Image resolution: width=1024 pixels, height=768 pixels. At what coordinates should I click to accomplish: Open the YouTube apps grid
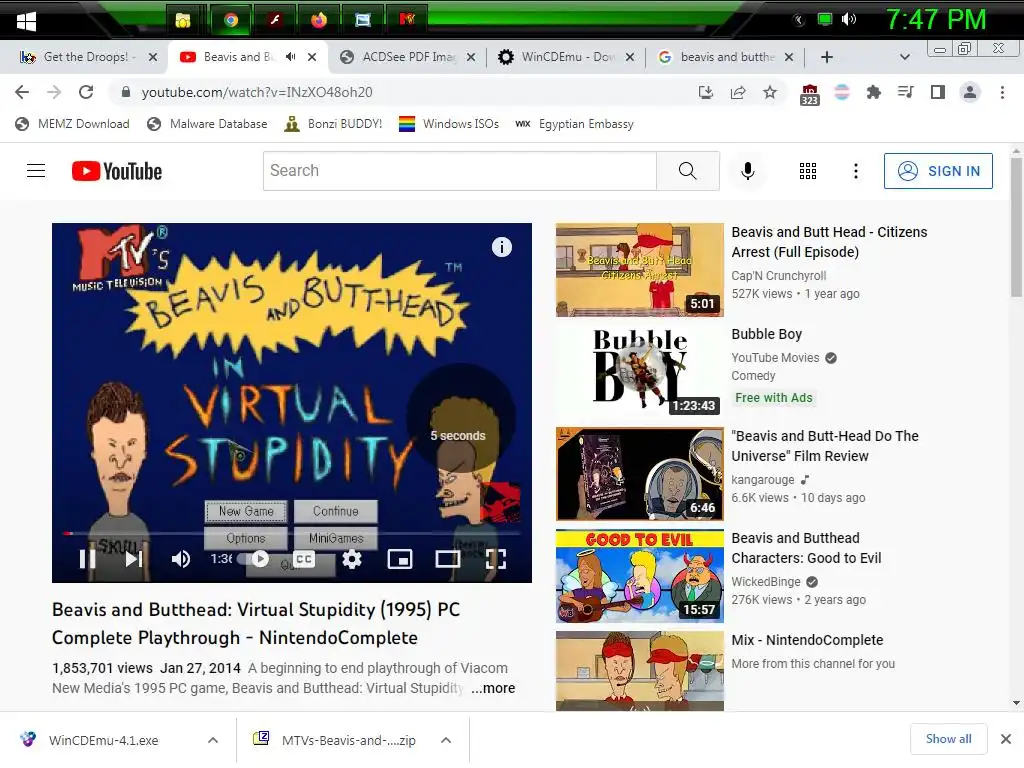pos(808,171)
